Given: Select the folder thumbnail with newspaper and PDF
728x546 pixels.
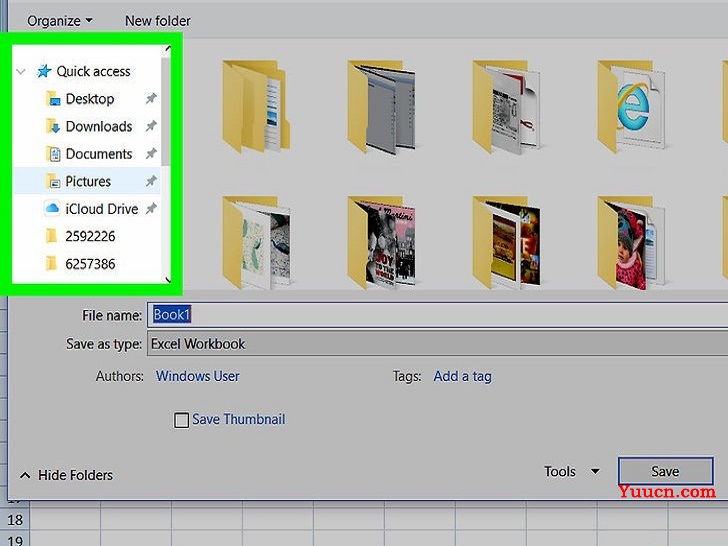Looking at the screenshot, I should click(x=507, y=107).
